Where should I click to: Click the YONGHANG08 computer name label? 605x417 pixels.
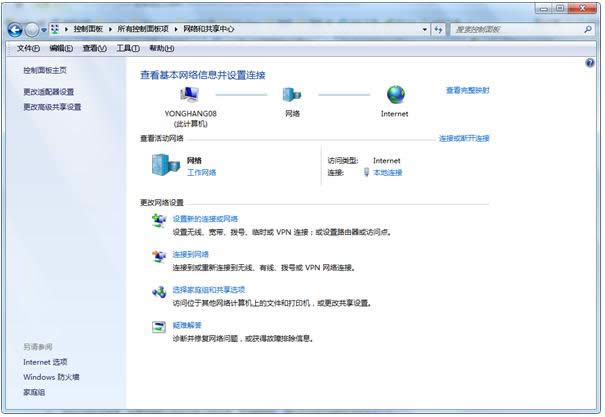[191, 113]
